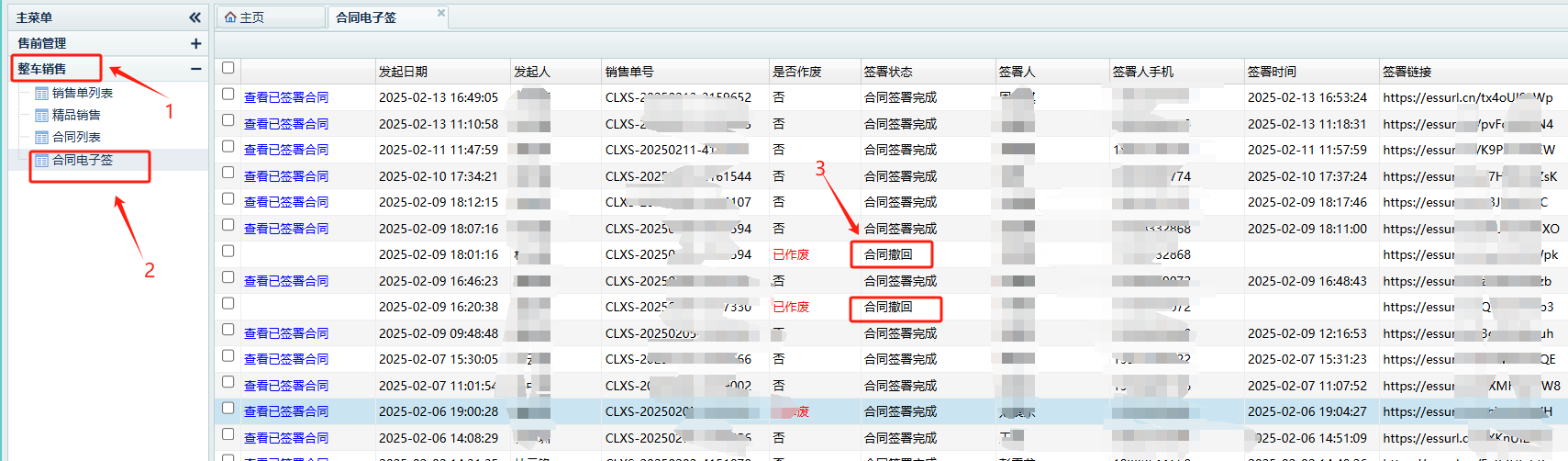Tick the checkbox for row 2025-02-06 19:00:28
Image resolution: width=1568 pixels, height=461 pixels.
[x=228, y=408]
